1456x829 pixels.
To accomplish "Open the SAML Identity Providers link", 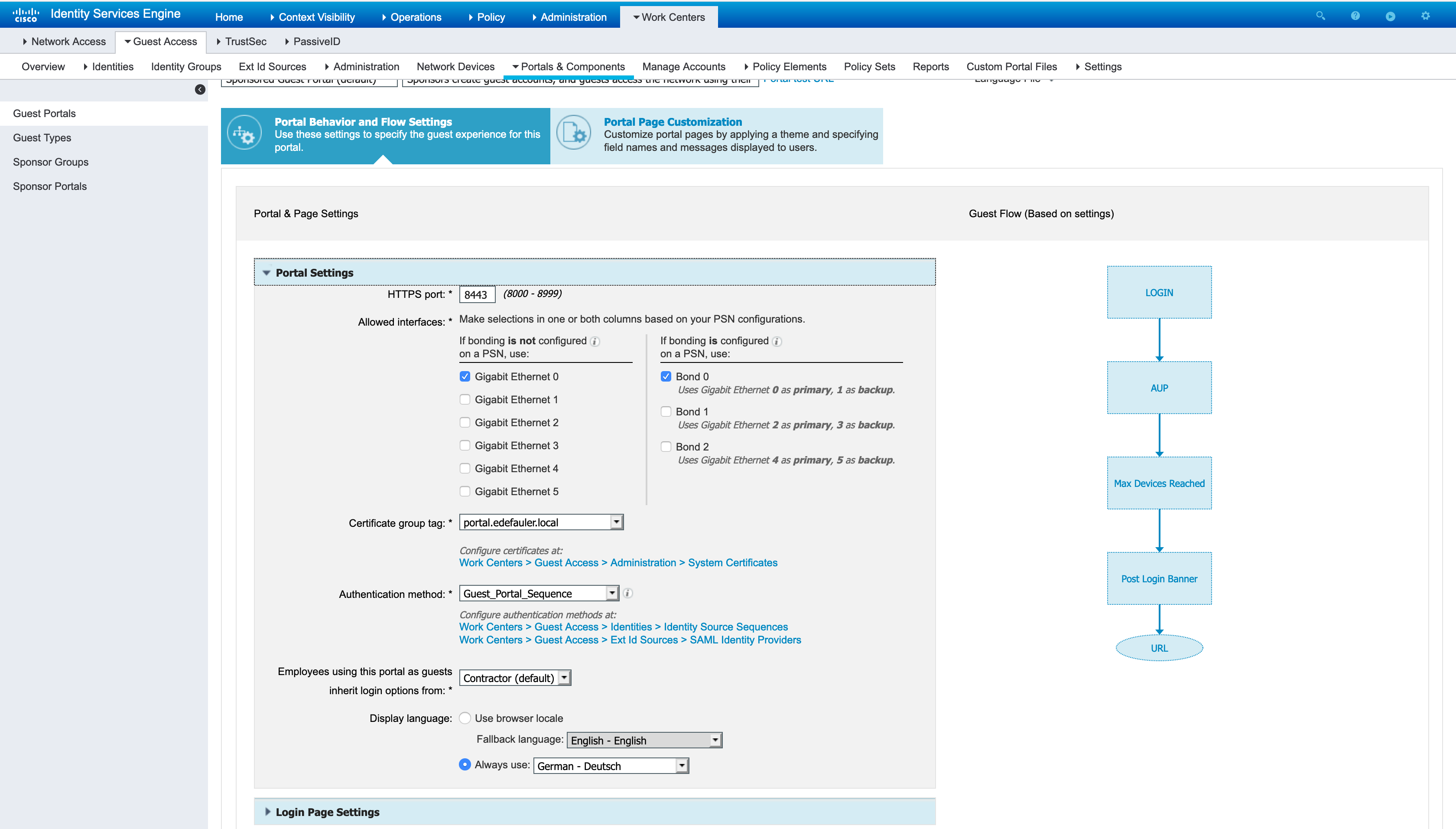I will point(745,640).
